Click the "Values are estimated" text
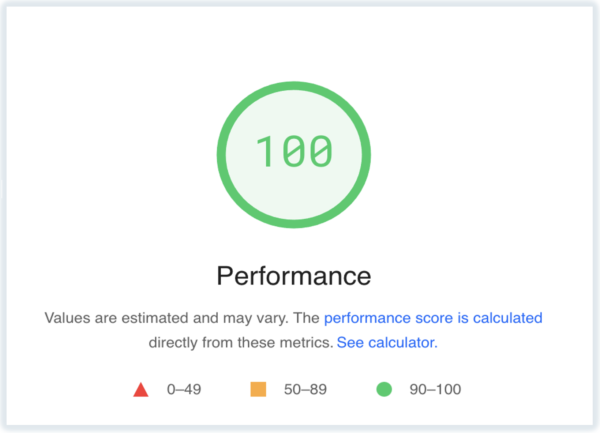 click(110, 318)
